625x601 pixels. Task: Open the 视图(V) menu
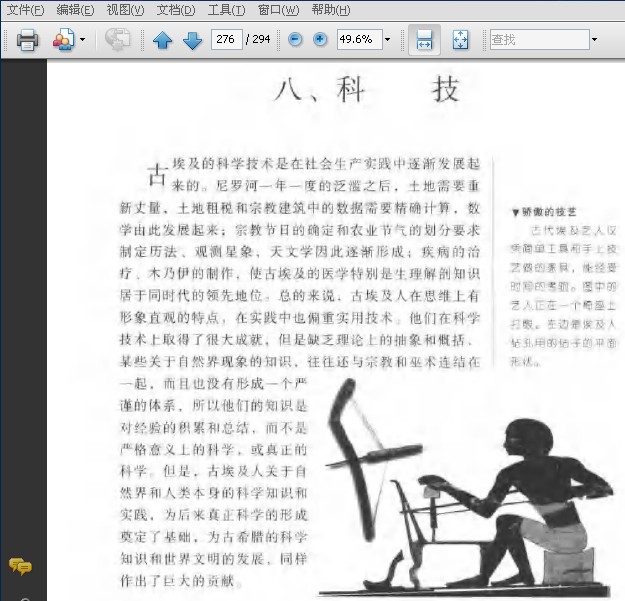[x=126, y=10]
